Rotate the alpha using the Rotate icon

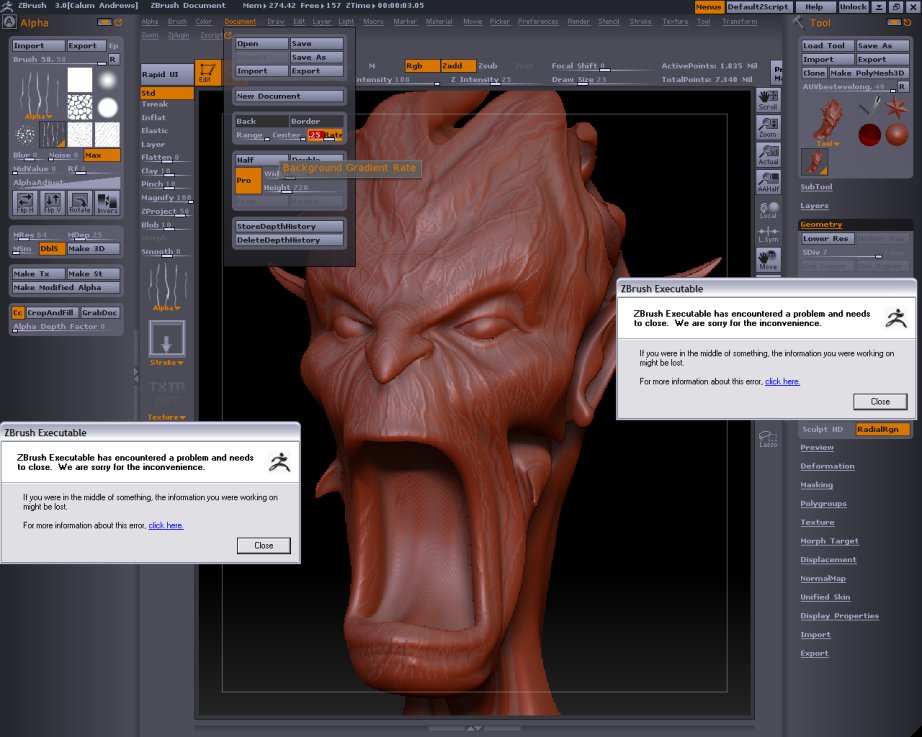pos(79,202)
